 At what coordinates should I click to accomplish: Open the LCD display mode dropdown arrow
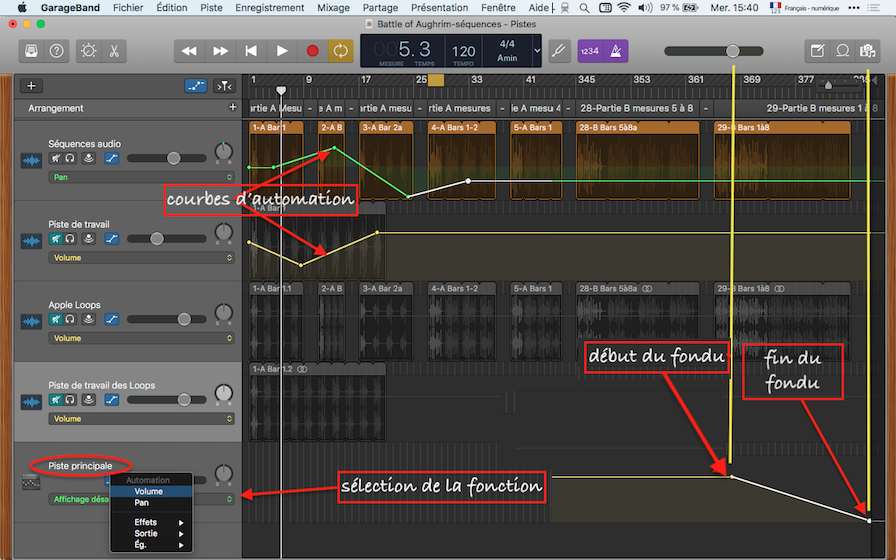pyautogui.click(x=537, y=51)
